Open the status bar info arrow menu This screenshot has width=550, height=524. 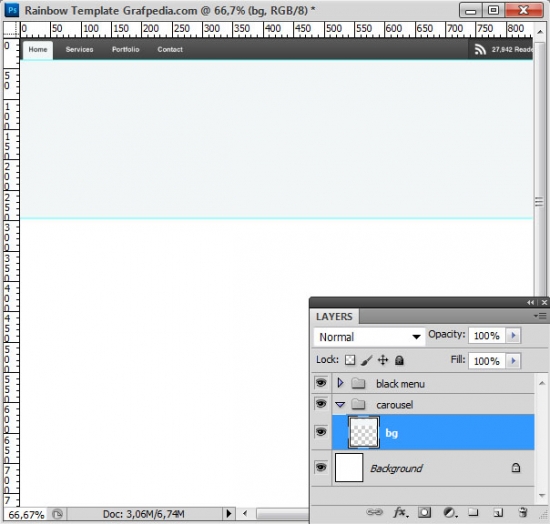tap(229, 514)
